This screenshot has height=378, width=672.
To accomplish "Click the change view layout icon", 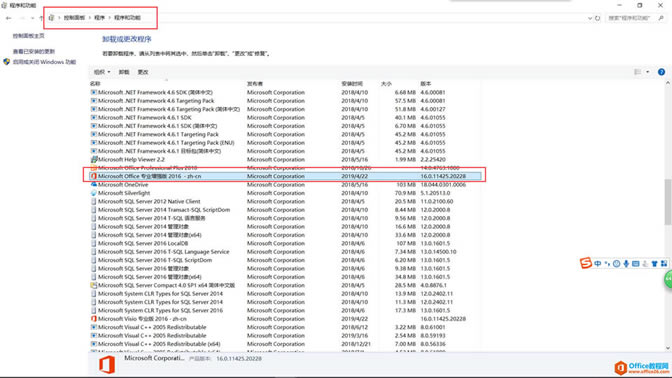I will point(638,72).
